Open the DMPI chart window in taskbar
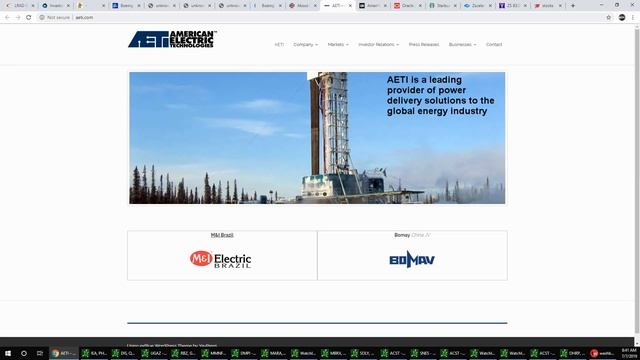The image size is (640, 360). pos(245,353)
